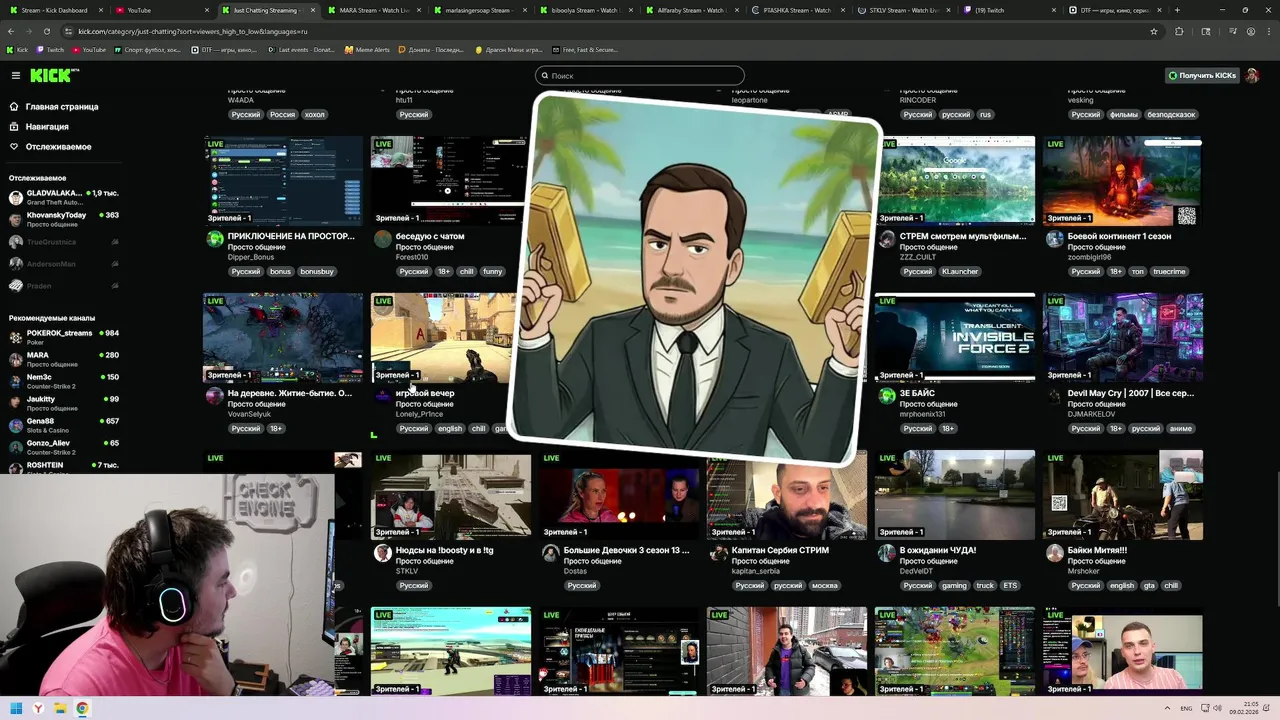Open the На деревне stream thumbnail

pos(283,337)
